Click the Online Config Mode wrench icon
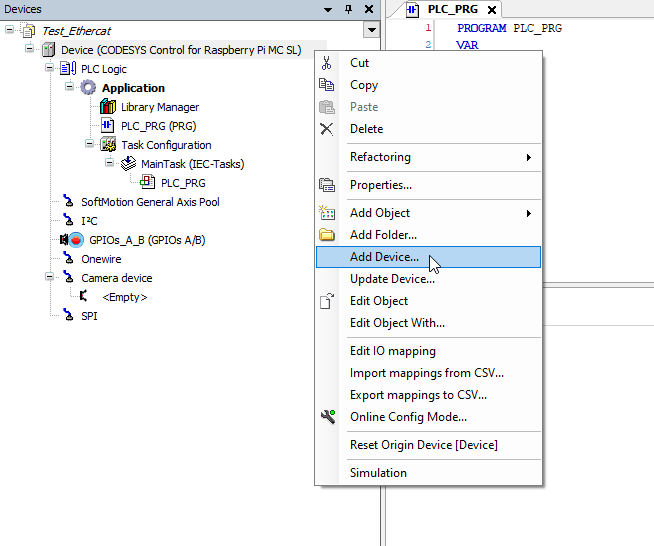This screenshot has height=546, width=654. 328,416
